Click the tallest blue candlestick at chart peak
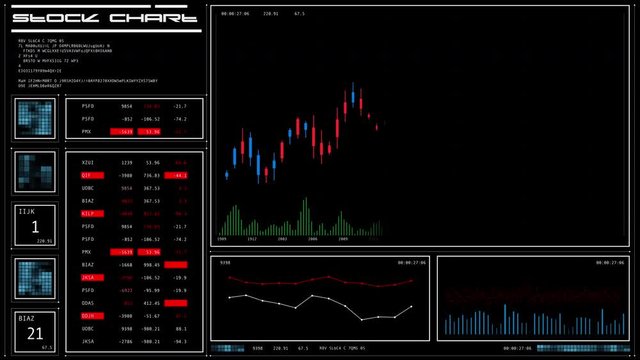 pyautogui.click(x=353, y=95)
